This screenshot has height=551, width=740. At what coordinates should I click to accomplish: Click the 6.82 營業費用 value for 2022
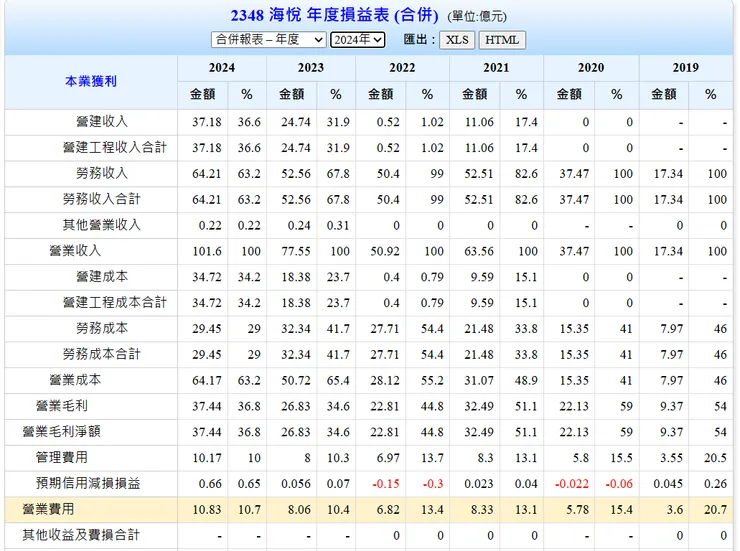coord(388,509)
